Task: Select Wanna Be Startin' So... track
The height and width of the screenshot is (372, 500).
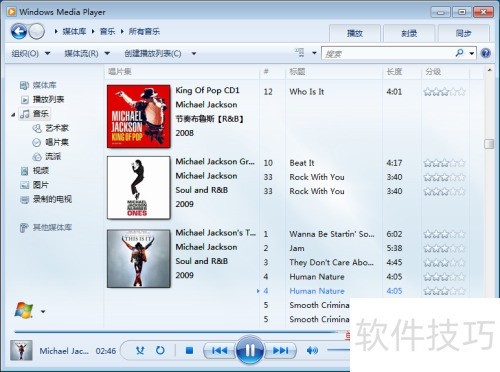Action: 332,234
